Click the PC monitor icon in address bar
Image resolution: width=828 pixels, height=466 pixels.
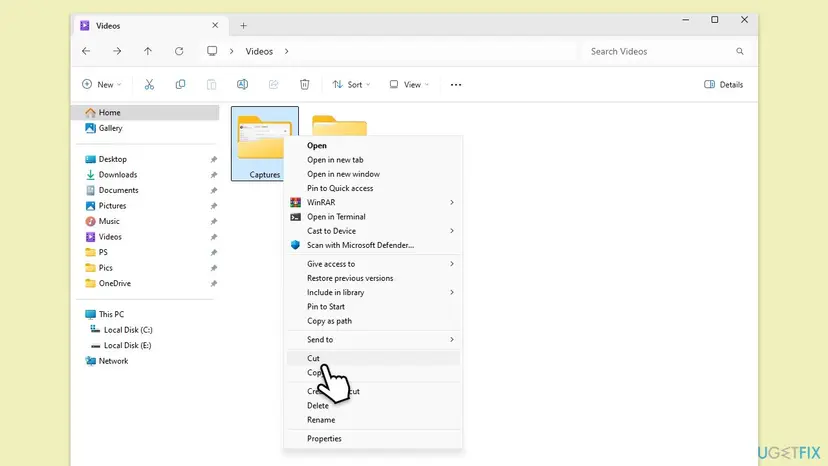point(212,51)
